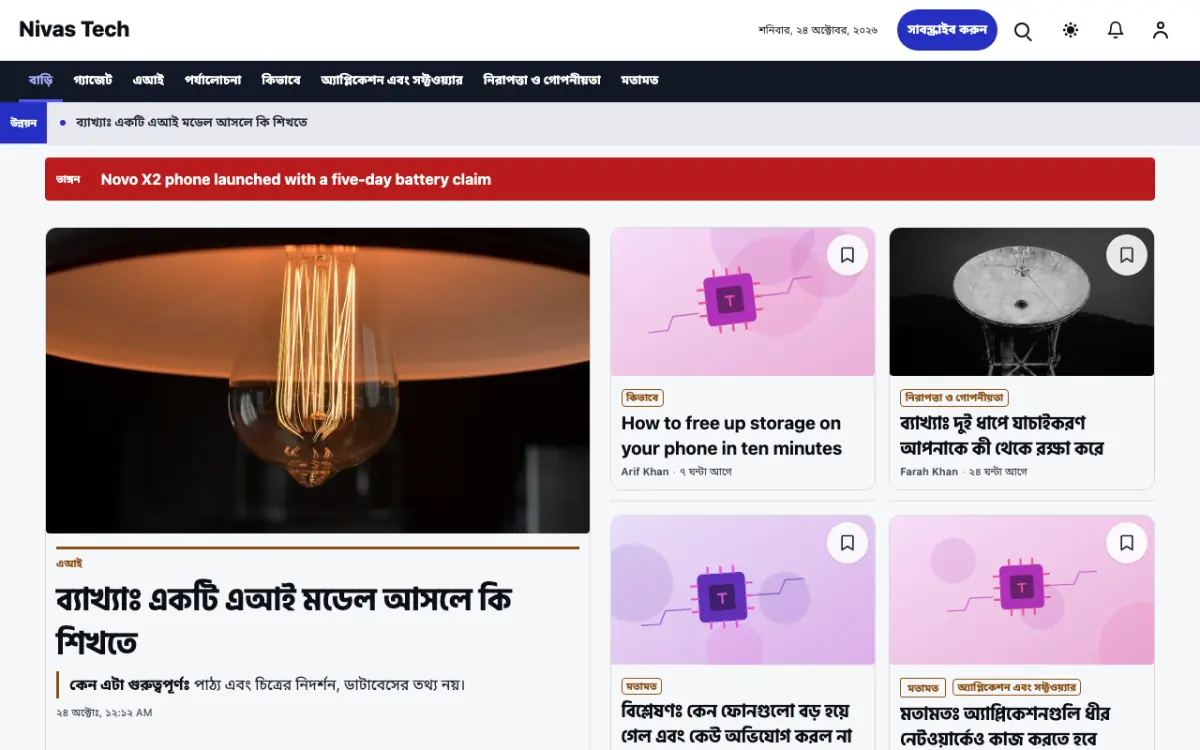
Task: Open the search icon in header
Action: 1023,30
